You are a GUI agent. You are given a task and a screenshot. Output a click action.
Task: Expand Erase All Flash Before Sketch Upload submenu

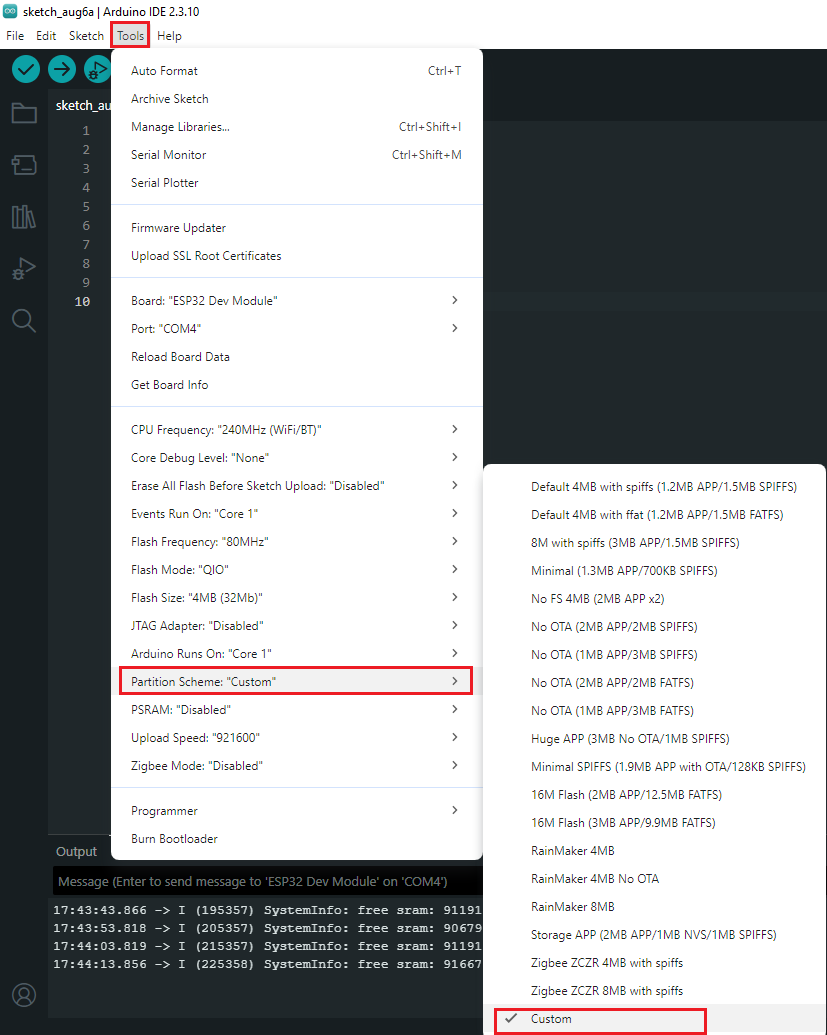click(297, 486)
